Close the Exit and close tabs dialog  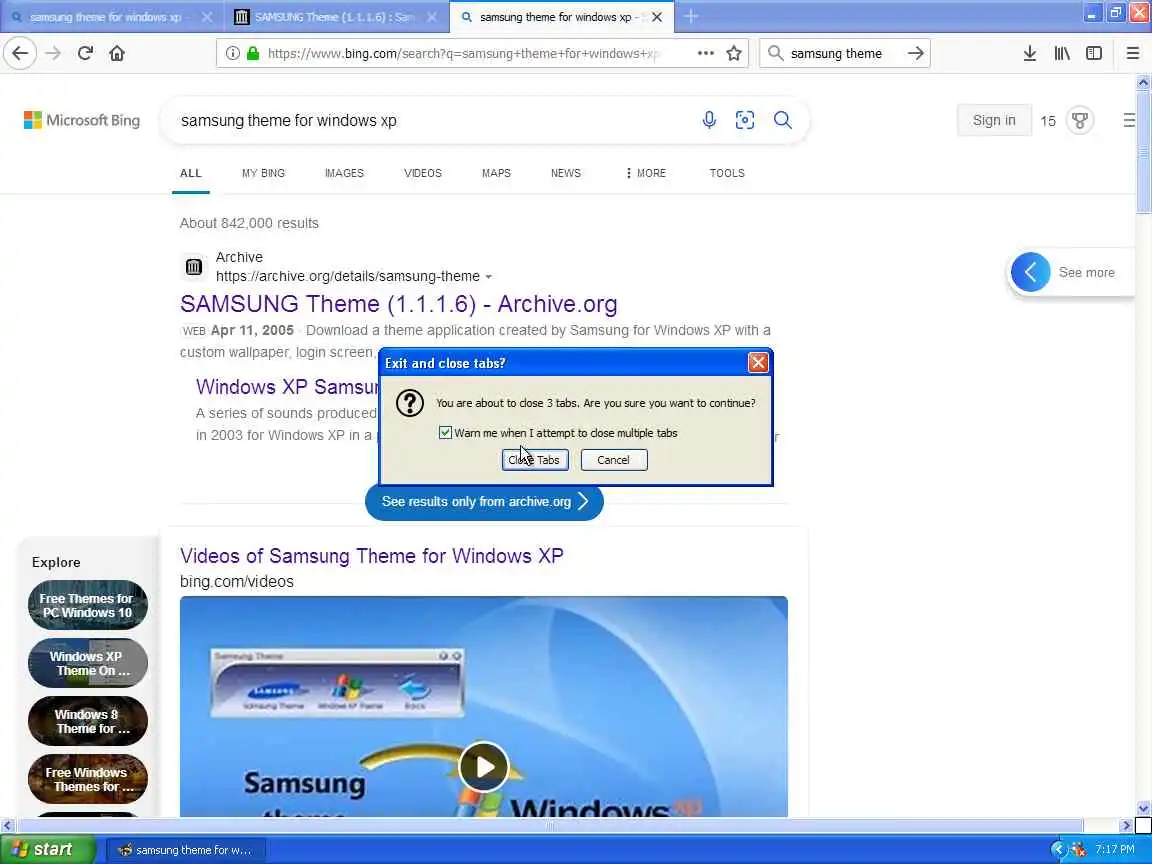pos(757,362)
